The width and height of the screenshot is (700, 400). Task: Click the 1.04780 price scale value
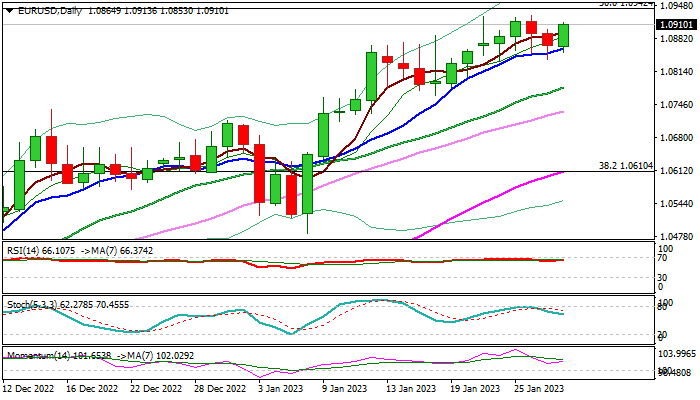coord(675,237)
